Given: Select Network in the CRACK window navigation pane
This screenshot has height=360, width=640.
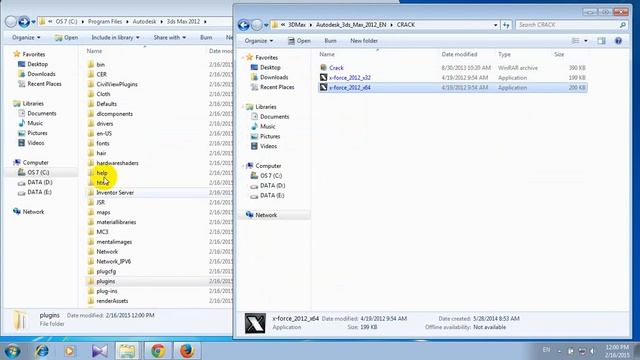Looking at the screenshot, I should coord(266,215).
